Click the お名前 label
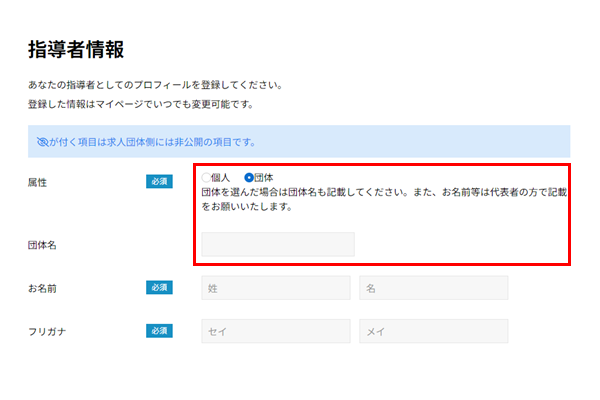600x400 pixels. tap(42, 288)
